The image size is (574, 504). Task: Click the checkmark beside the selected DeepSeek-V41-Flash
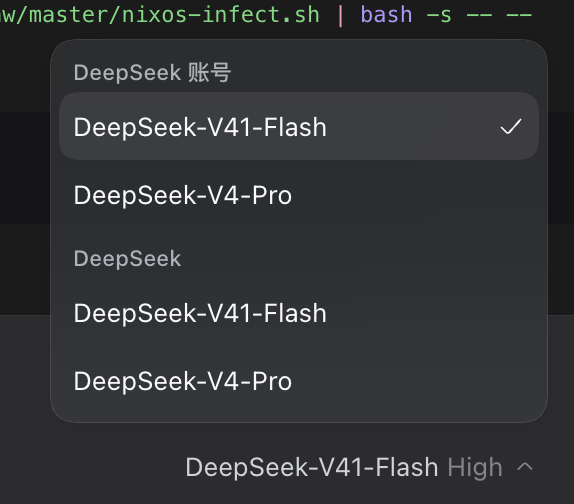click(511, 127)
